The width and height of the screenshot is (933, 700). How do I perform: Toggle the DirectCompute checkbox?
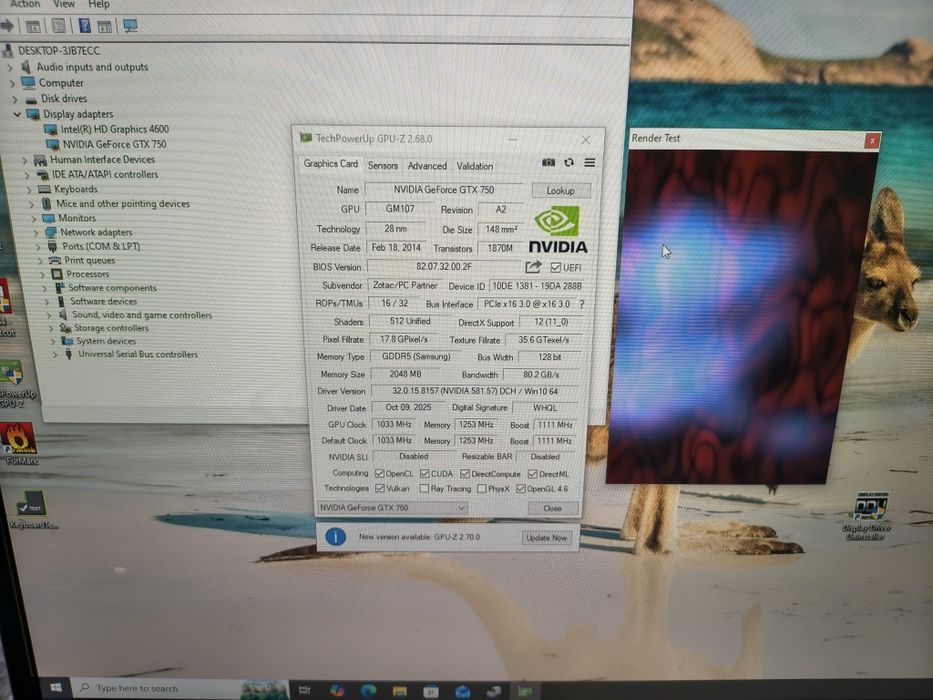pyautogui.click(x=465, y=474)
